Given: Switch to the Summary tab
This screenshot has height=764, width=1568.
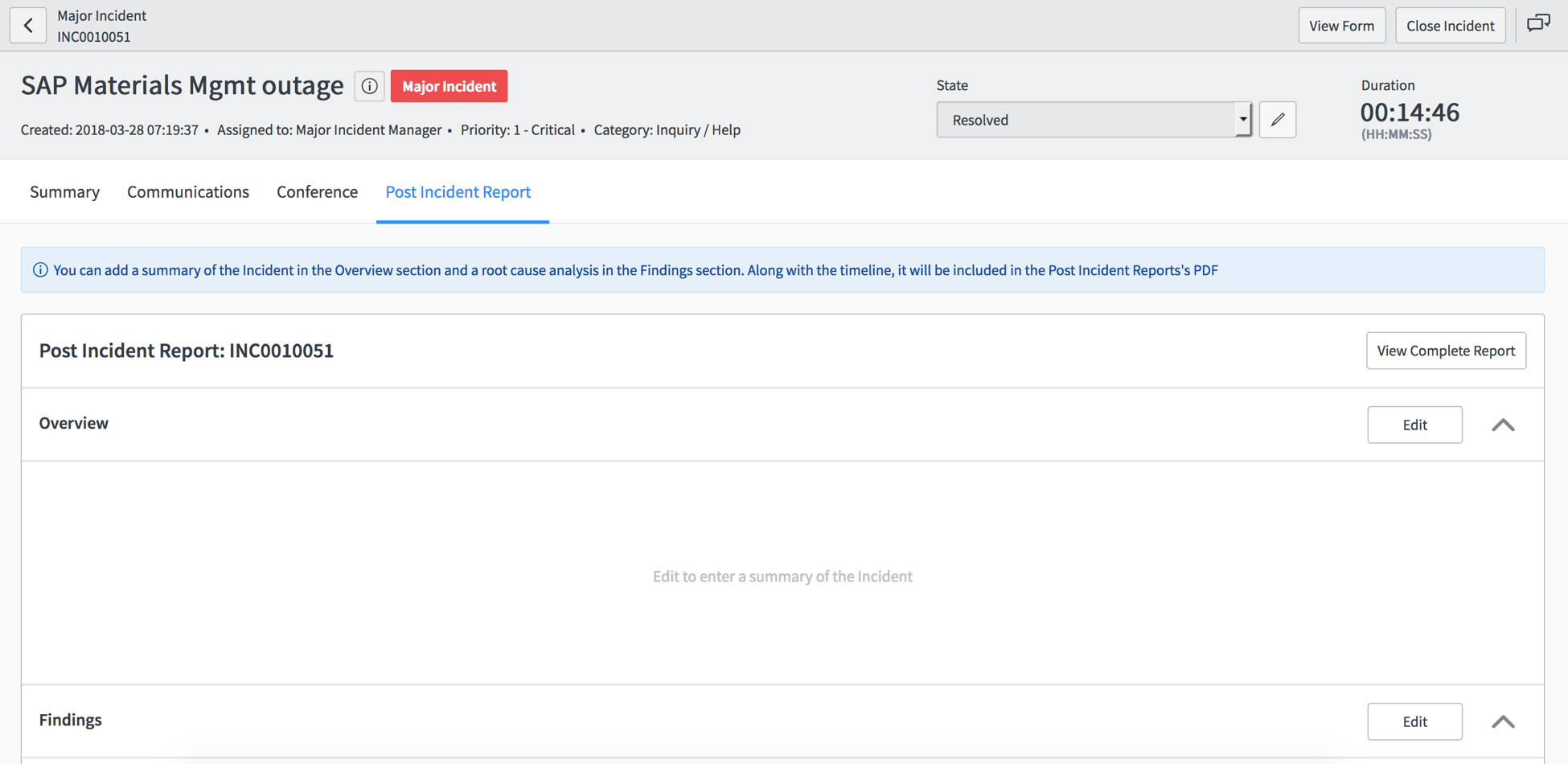Looking at the screenshot, I should [x=65, y=191].
